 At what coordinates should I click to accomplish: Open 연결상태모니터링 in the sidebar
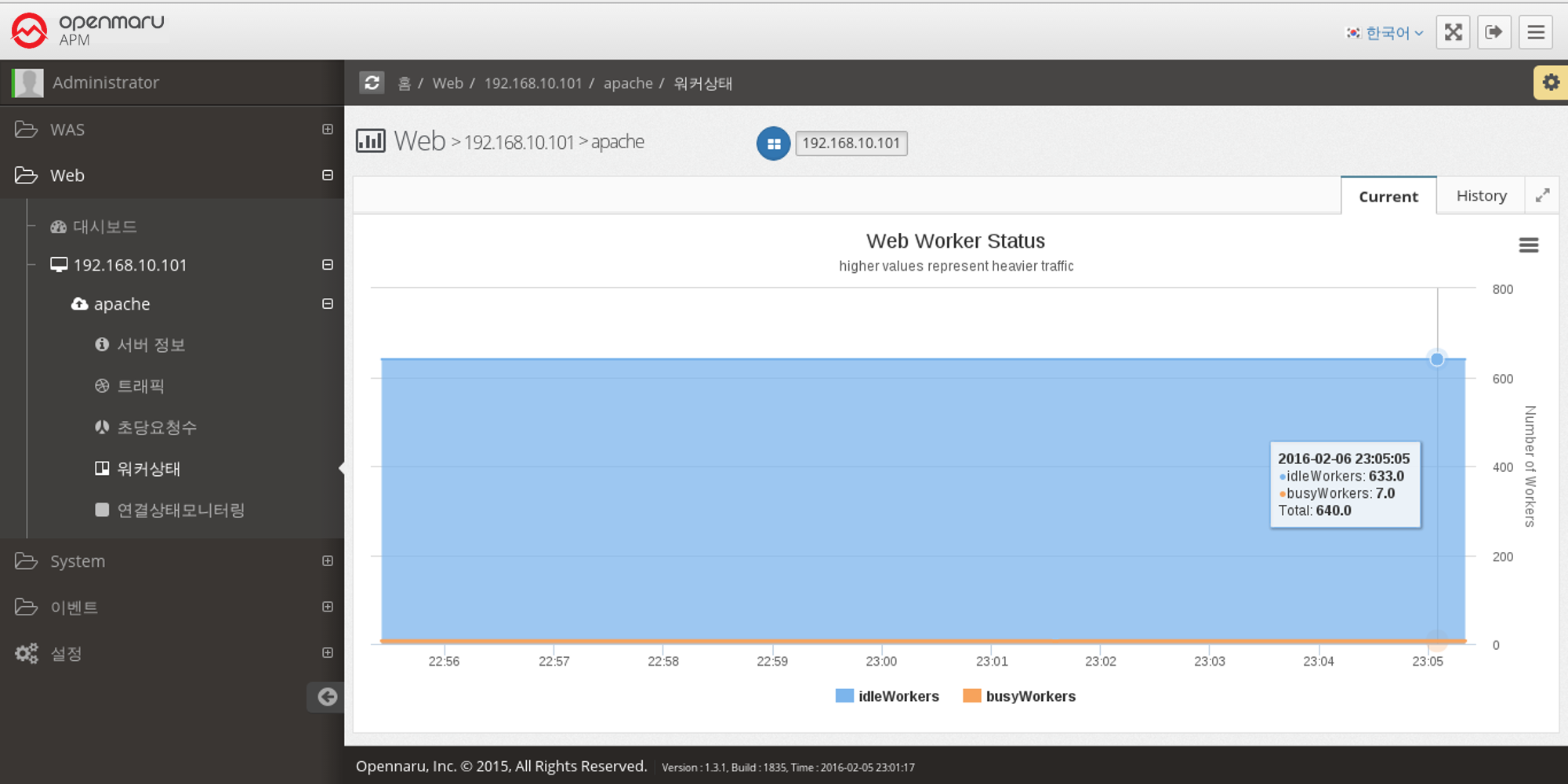180,510
